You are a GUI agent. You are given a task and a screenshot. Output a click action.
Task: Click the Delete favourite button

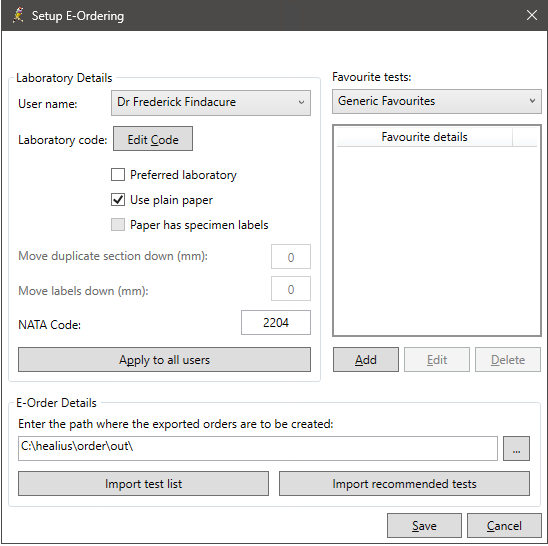coord(507,360)
